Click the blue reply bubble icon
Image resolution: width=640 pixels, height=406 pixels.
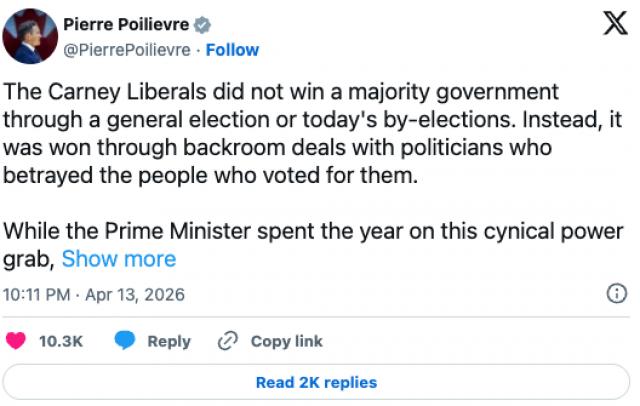pos(124,341)
